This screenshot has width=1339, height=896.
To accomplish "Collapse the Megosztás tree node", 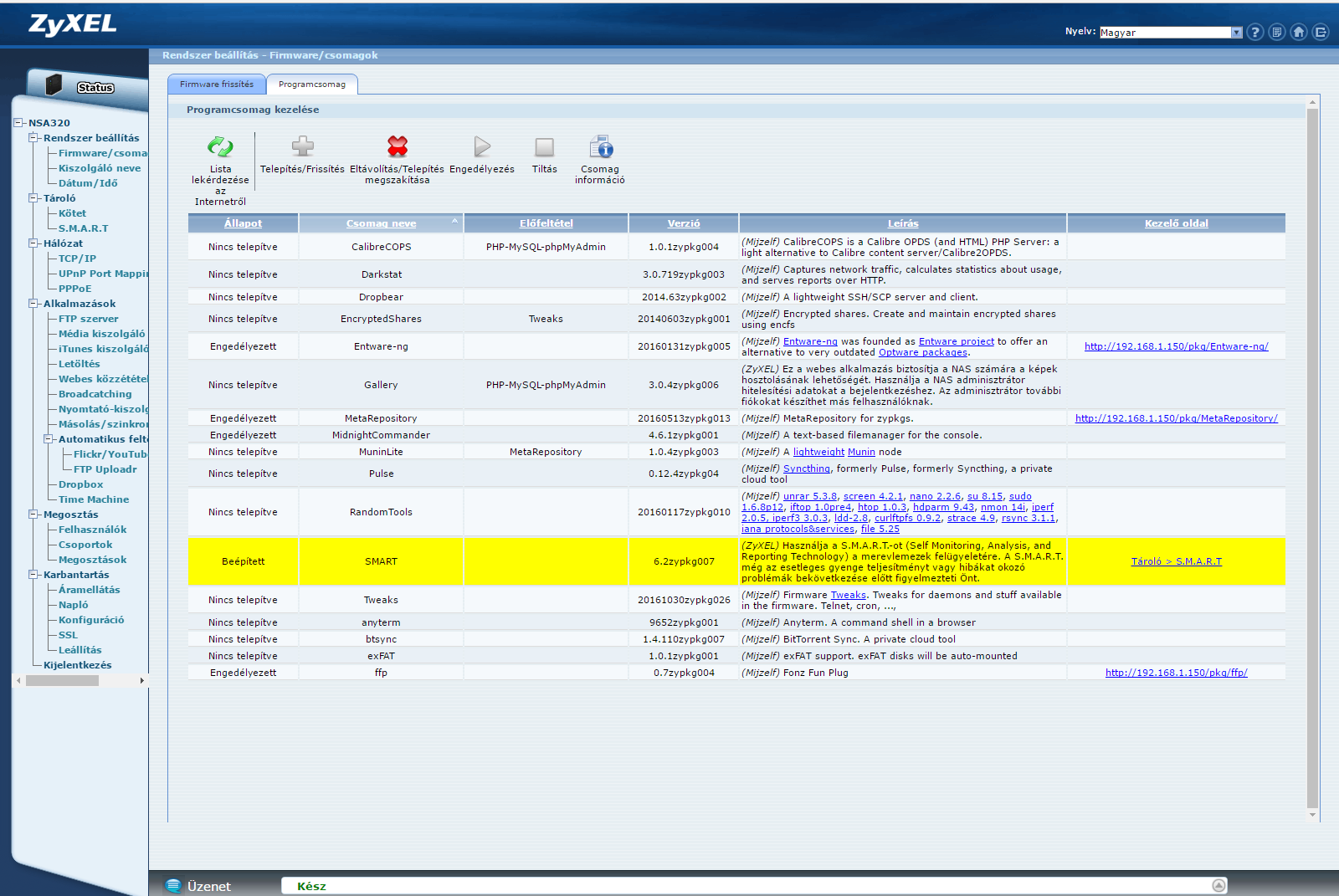I will (x=33, y=515).
